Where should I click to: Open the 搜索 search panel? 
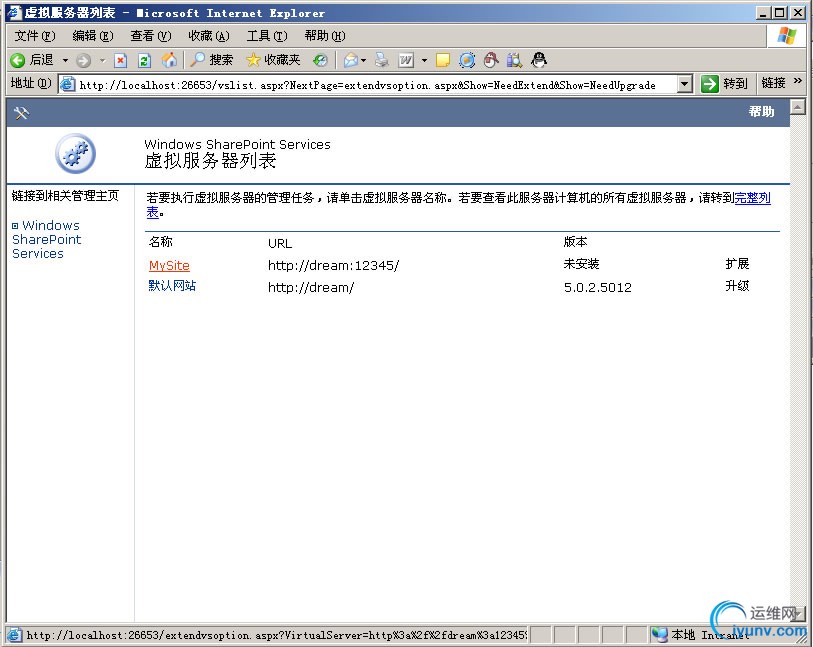coord(212,60)
